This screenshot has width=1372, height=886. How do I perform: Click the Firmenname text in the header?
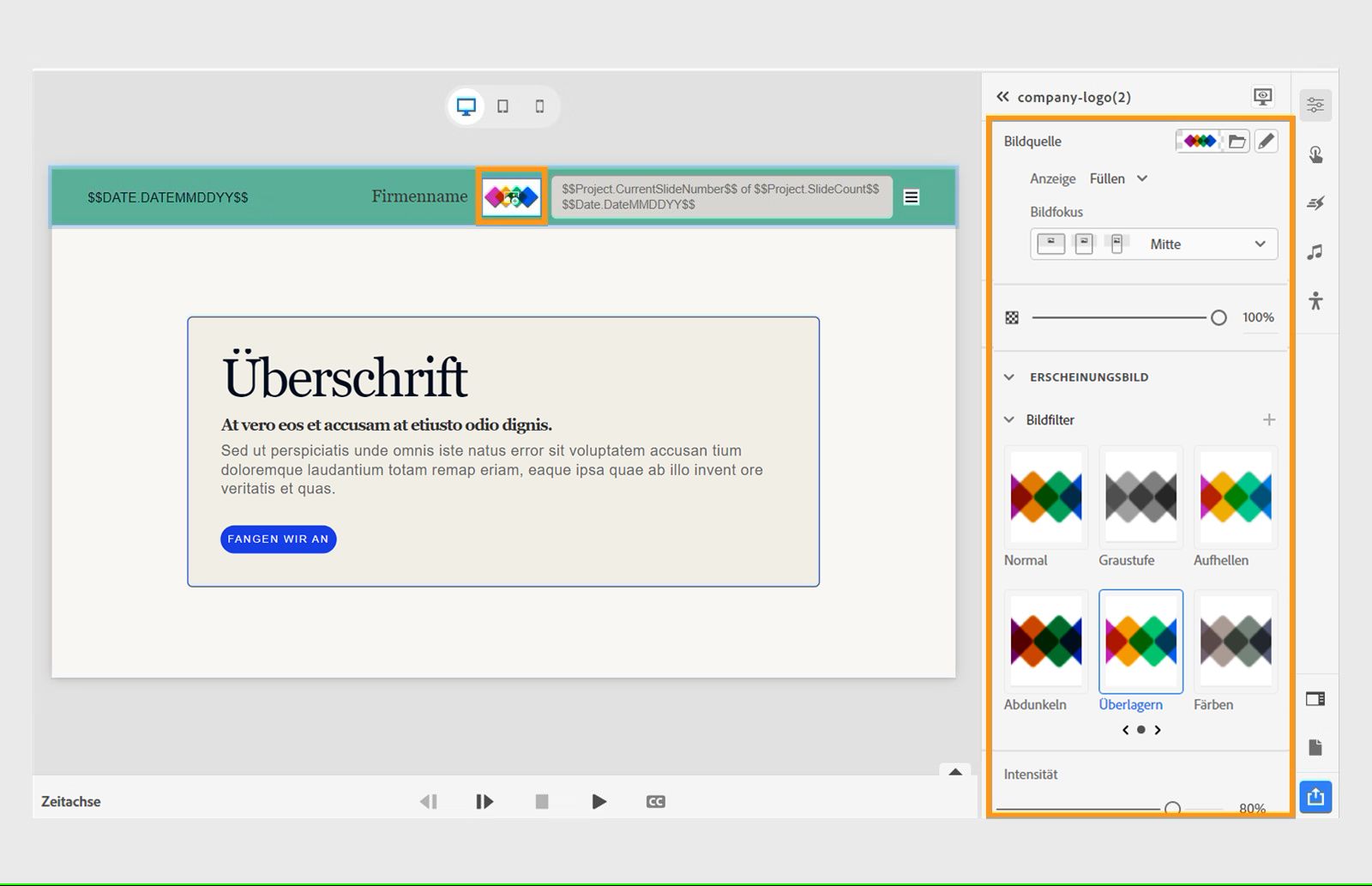[x=419, y=196]
